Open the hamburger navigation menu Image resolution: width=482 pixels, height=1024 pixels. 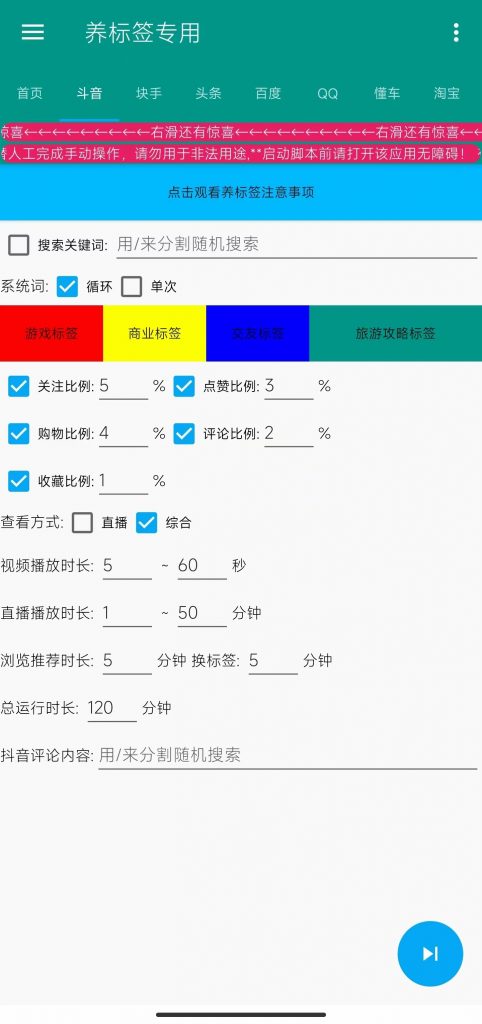tap(33, 33)
